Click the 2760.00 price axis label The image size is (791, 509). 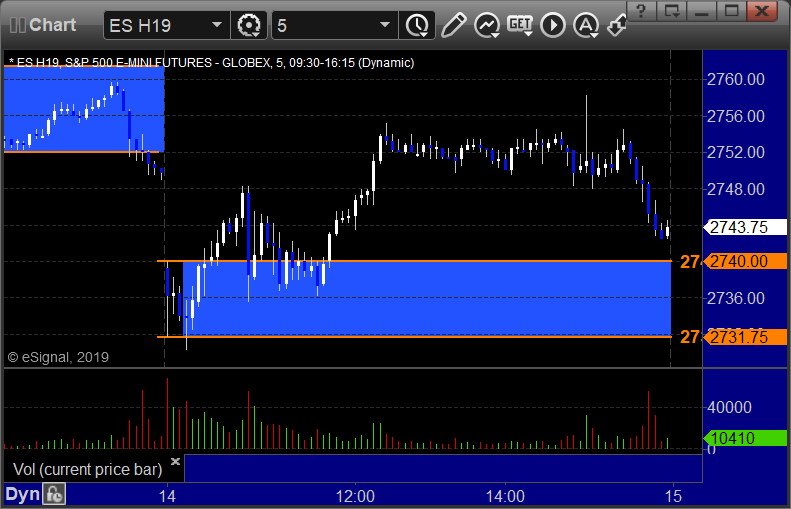pyautogui.click(x=736, y=79)
